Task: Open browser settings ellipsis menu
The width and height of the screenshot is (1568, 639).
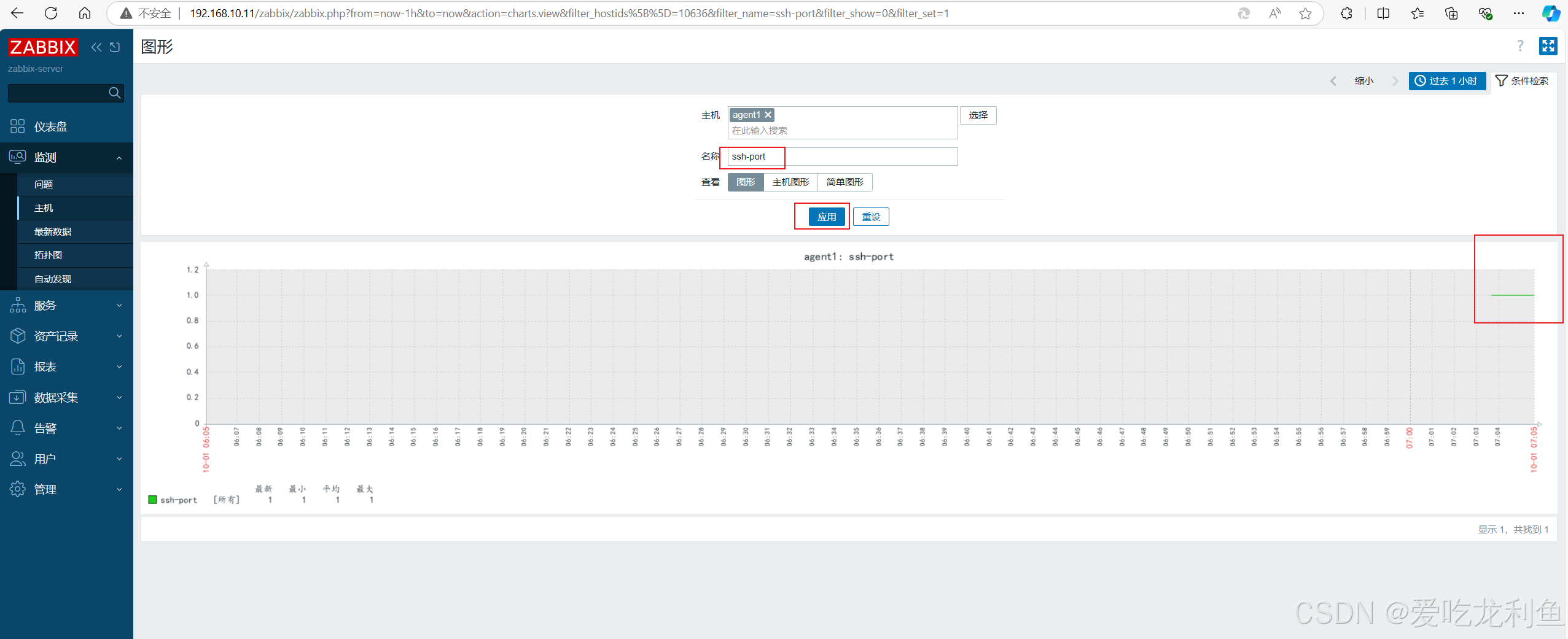Action: point(1519,14)
